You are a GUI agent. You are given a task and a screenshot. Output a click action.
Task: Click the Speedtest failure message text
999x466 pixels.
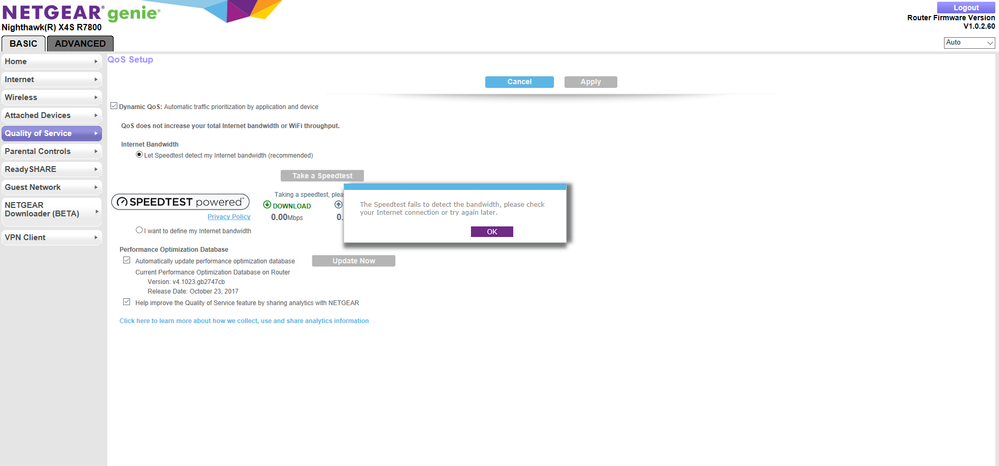(452, 208)
